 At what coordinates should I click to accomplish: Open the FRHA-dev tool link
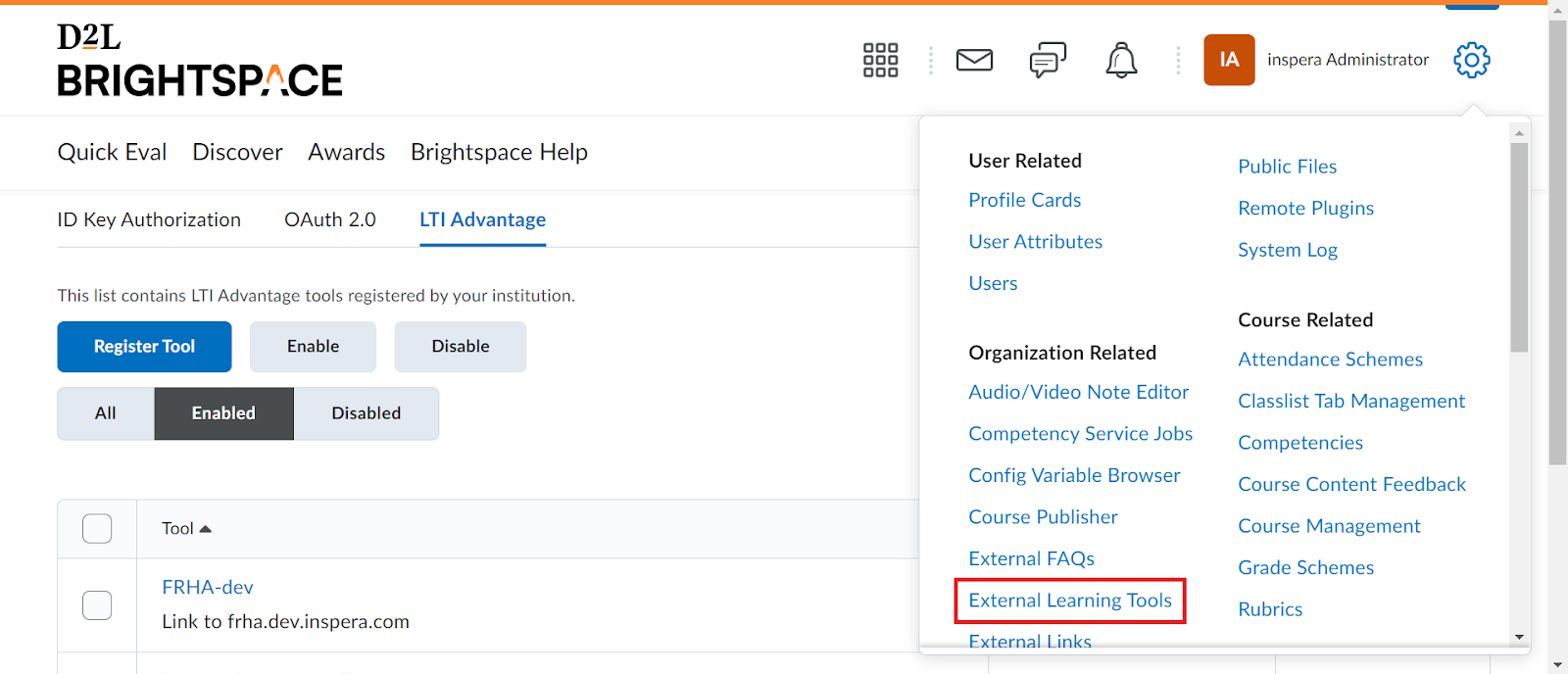(x=208, y=587)
